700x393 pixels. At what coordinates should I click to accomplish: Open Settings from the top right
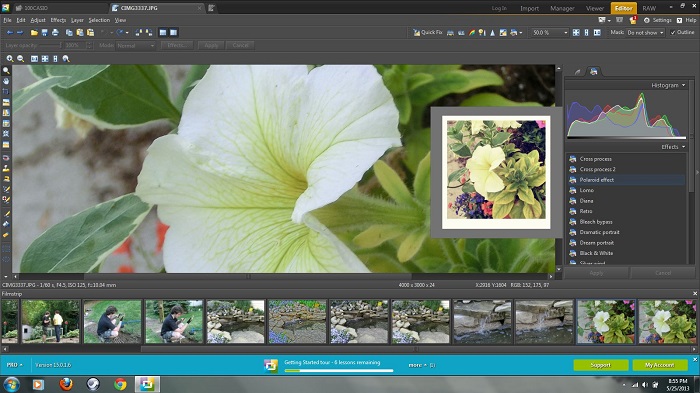tap(658, 20)
